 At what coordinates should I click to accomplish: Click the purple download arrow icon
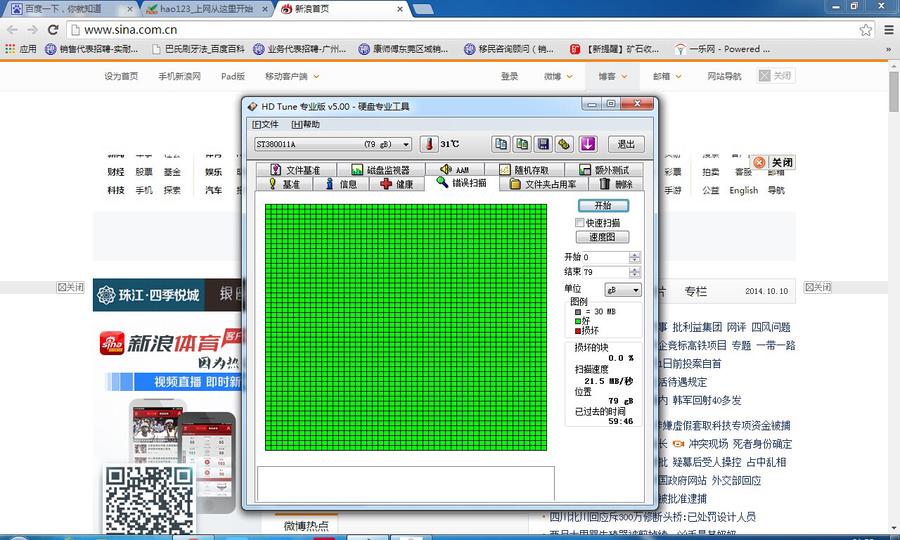pyautogui.click(x=588, y=144)
